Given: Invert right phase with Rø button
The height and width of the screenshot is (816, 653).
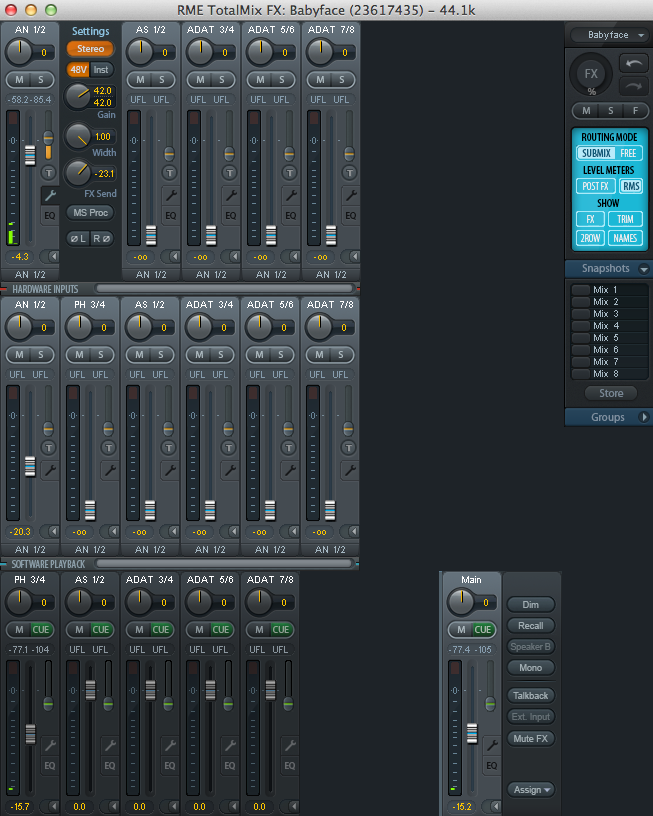Looking at the screenshot, I should coord(101,238).
